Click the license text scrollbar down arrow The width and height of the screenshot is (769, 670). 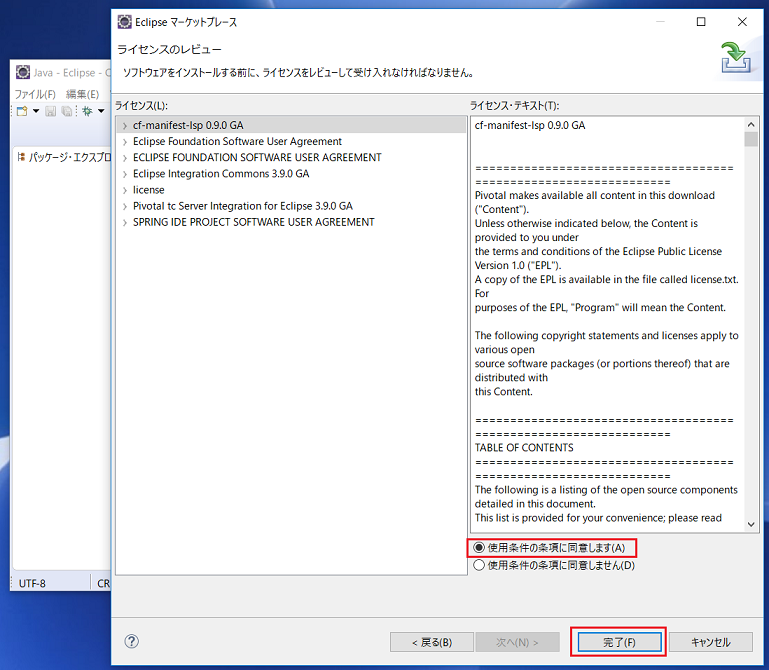point(751,524)
